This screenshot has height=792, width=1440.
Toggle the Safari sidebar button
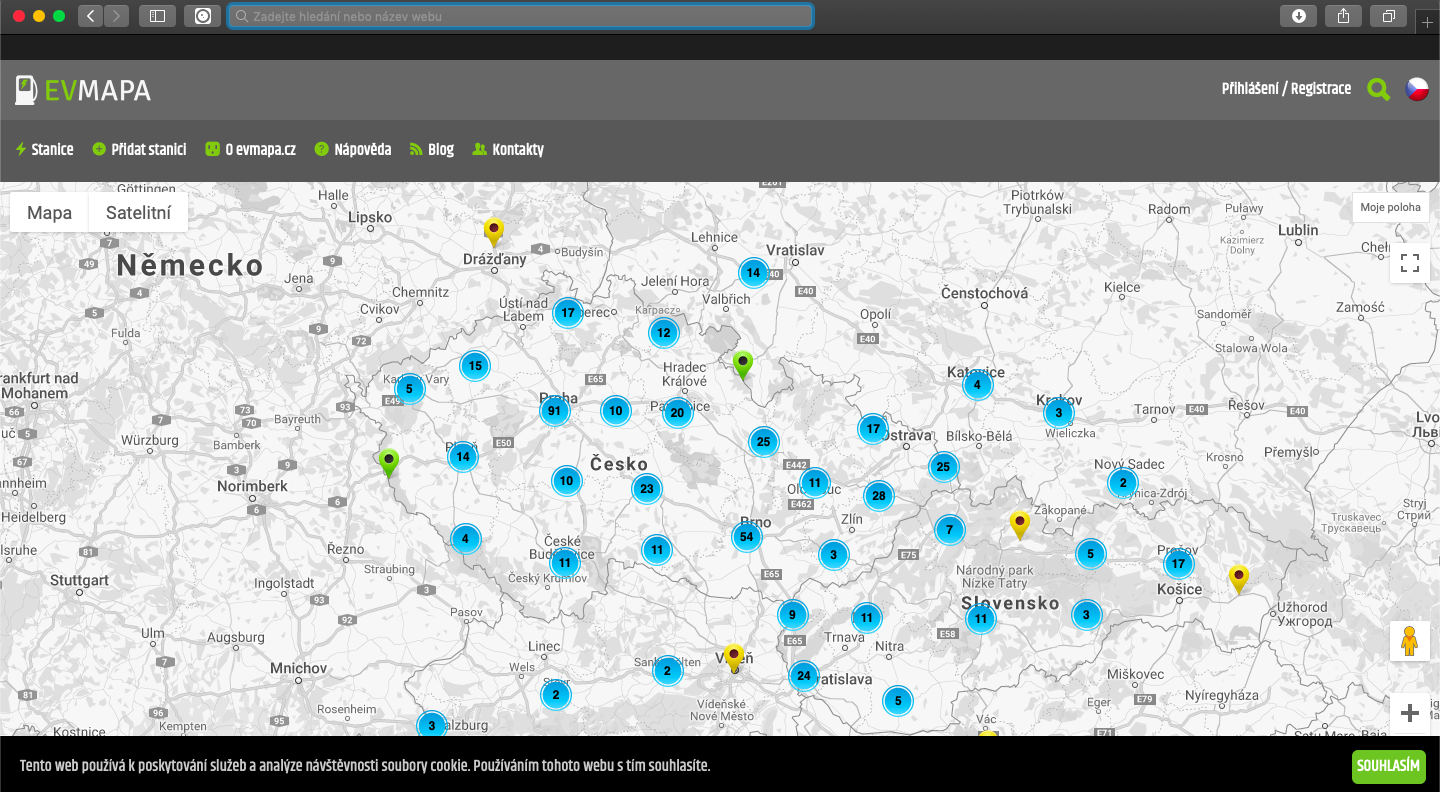[157, 16]
